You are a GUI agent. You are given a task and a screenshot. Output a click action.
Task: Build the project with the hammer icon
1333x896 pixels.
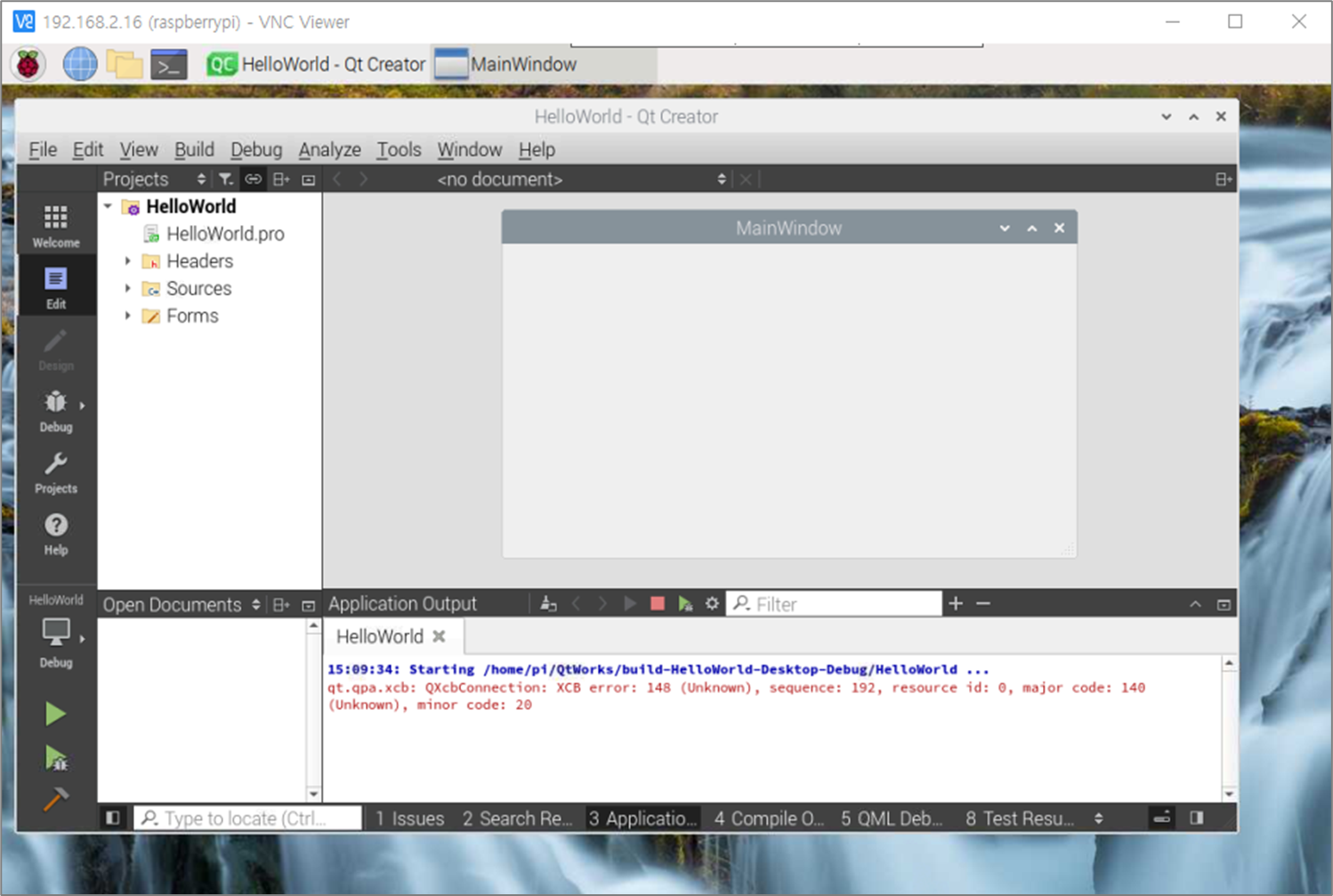click(x=55, y=799)
